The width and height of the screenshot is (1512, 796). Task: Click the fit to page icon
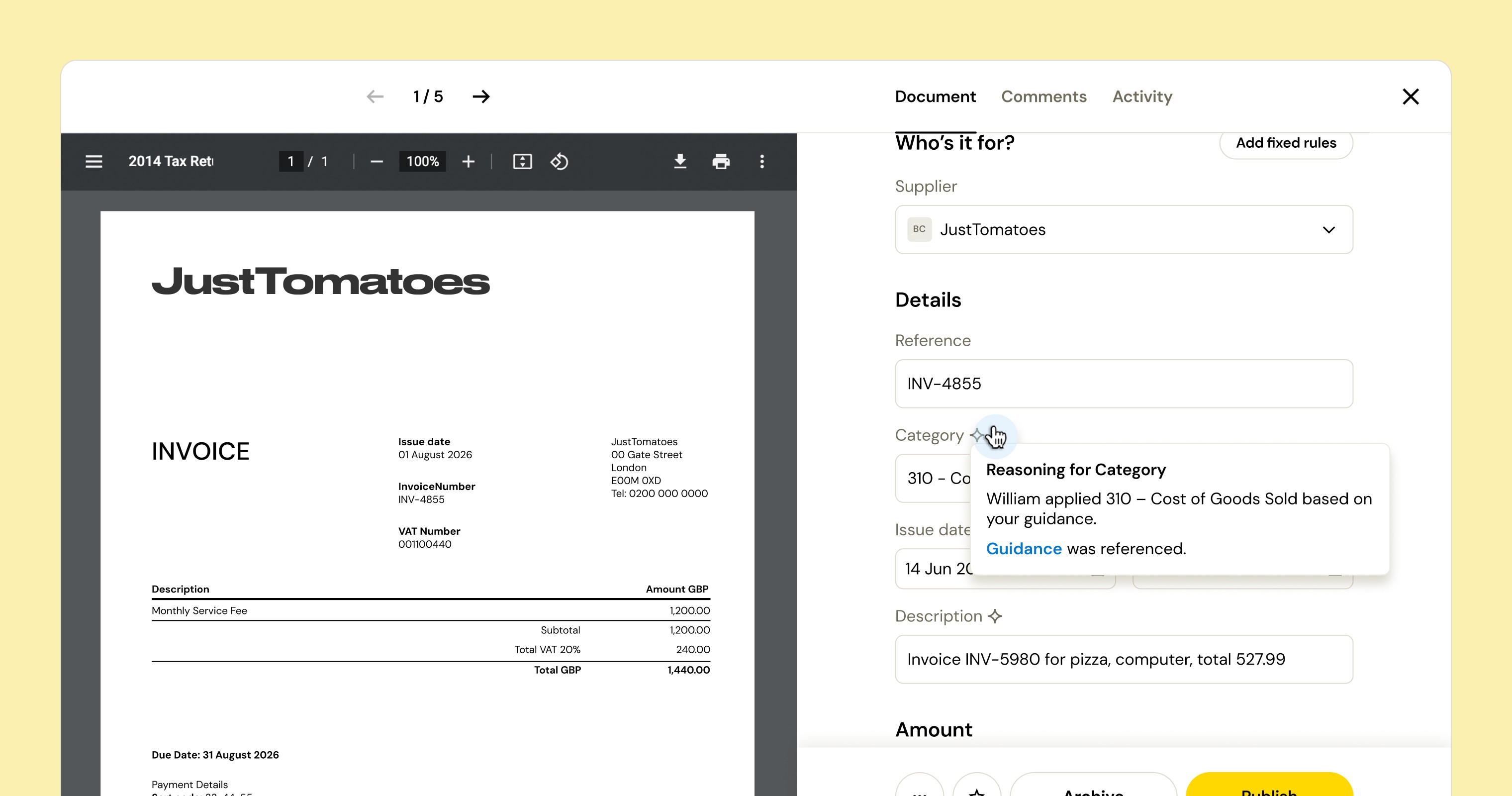tap(522, 161)
